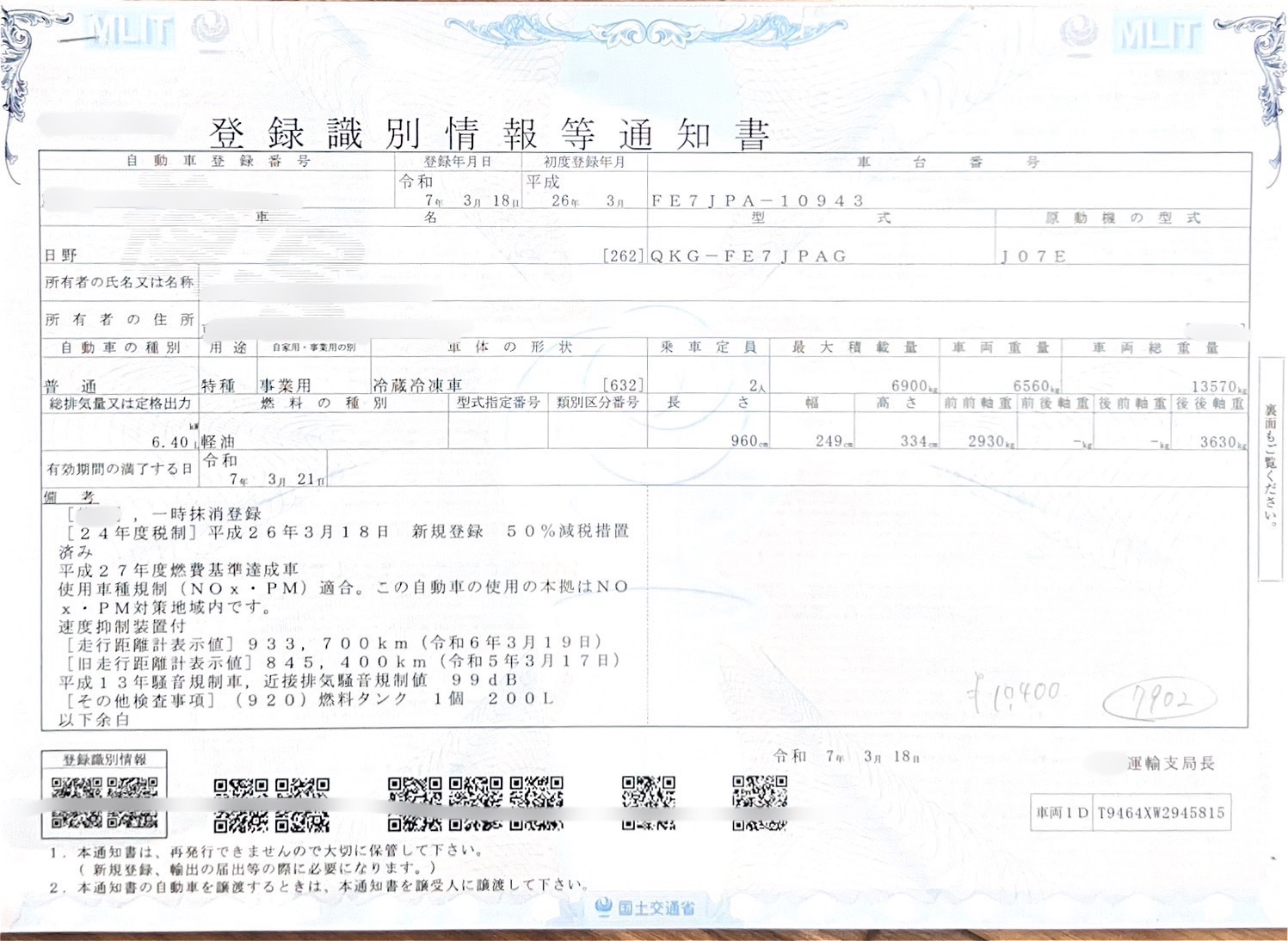
Task: Select expiry date 令和 7年 3月 21日
Action: [264, 470]
